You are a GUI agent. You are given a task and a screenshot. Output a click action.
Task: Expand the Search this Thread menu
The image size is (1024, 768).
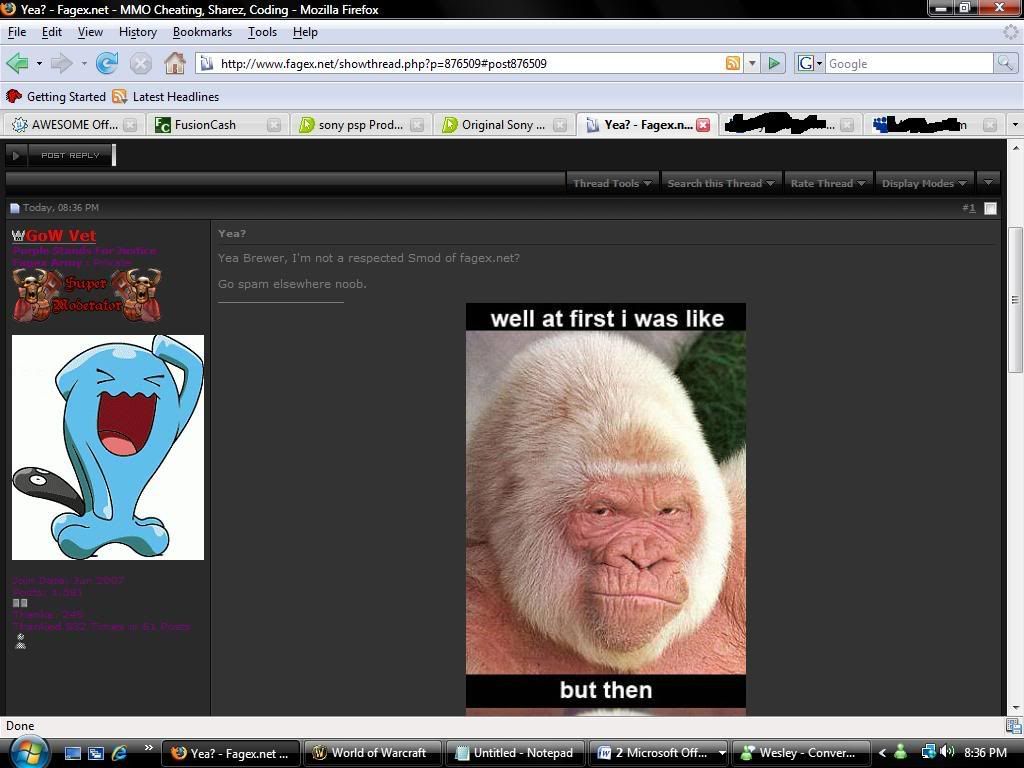point(720,184)
